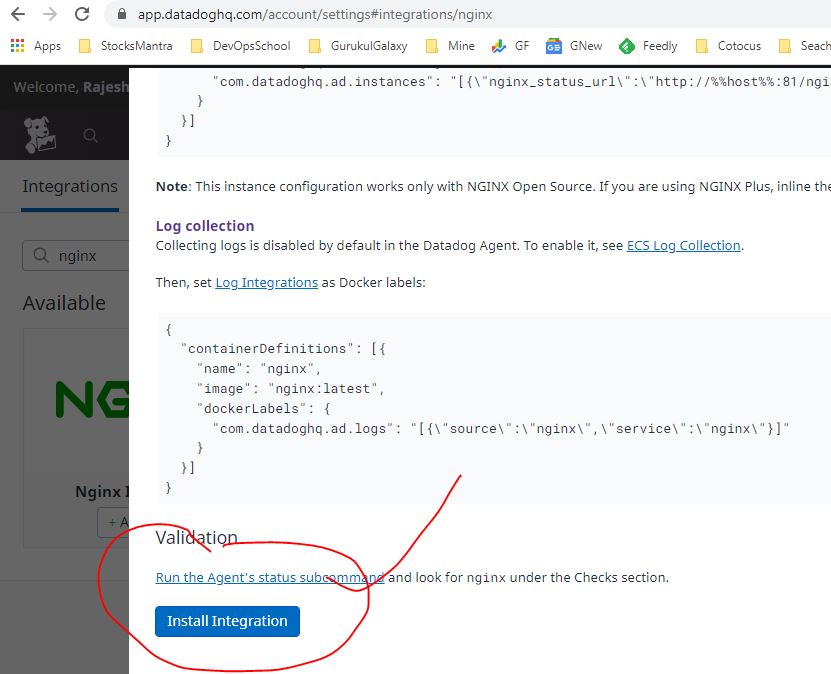Viewport: 831px width, 674px height.
Task: Open the ECS Log Collection link
Action: pos(683,246)
